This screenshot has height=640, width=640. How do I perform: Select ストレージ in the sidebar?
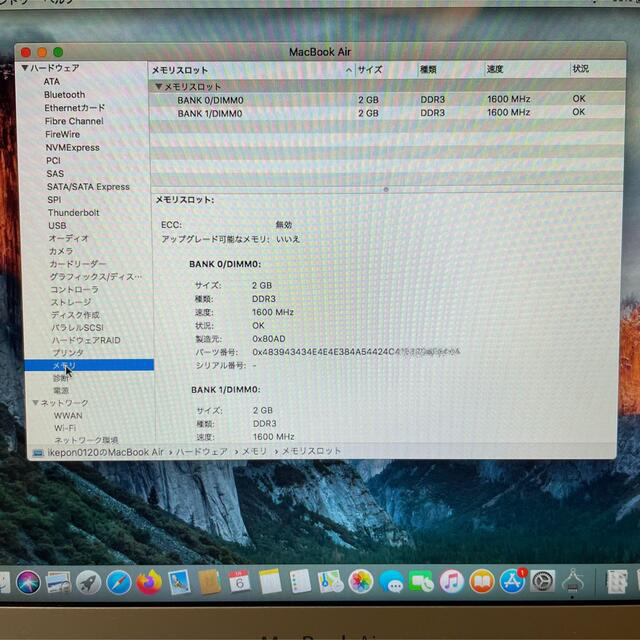[71, 302]
